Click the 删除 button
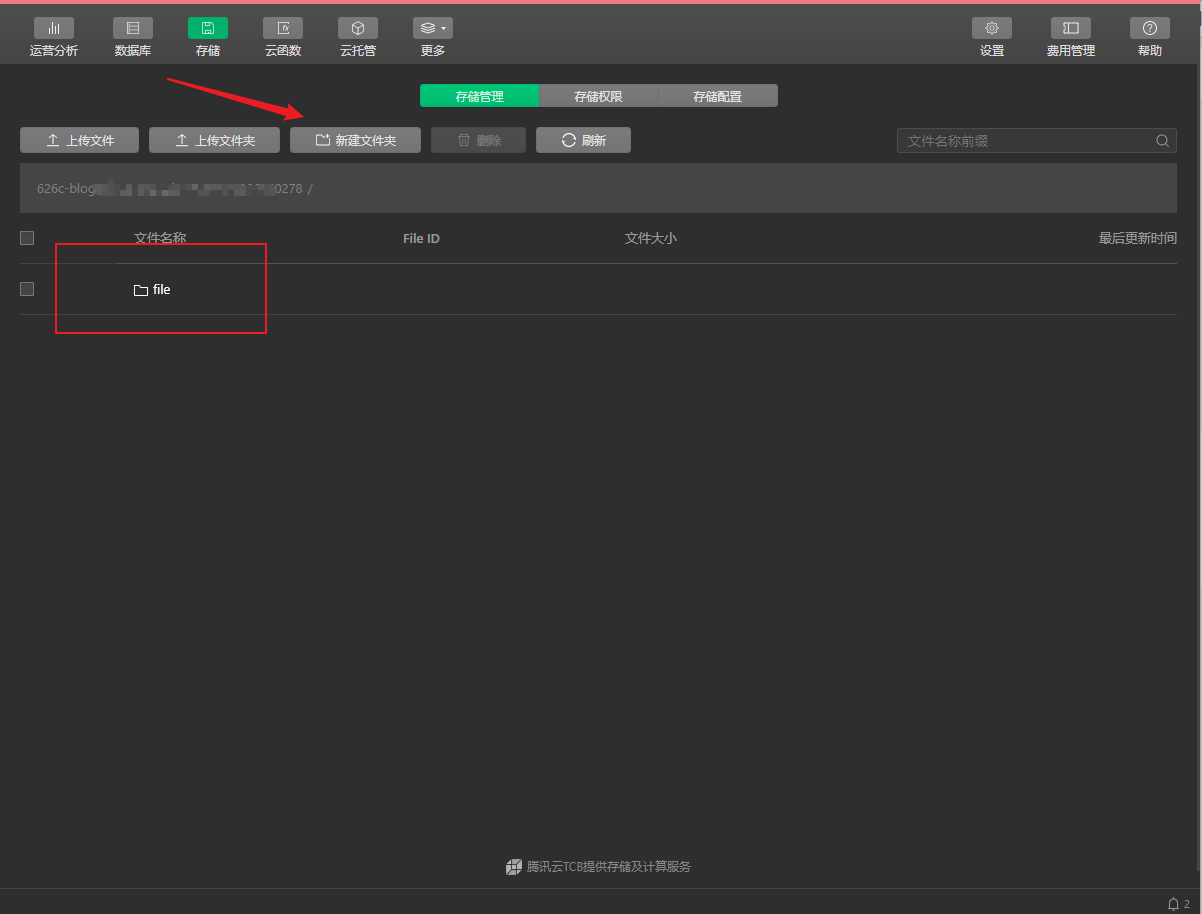This screenshot has height=914, width=1202. [x=478, y=140]
